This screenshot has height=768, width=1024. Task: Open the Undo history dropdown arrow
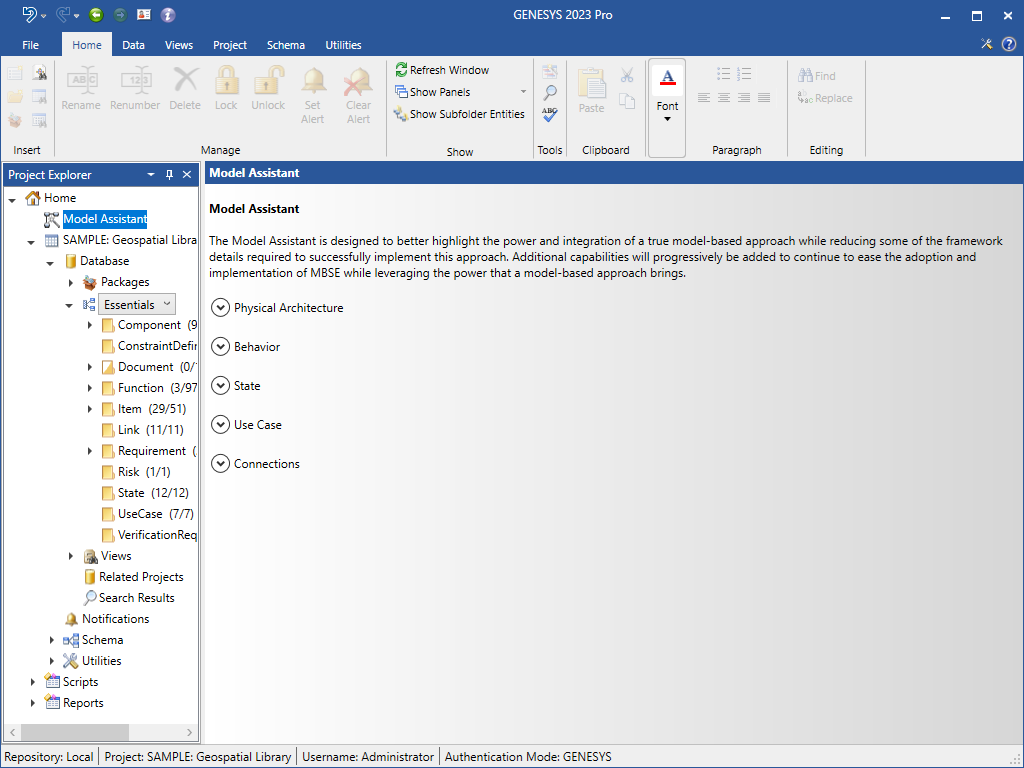(43, 16)
